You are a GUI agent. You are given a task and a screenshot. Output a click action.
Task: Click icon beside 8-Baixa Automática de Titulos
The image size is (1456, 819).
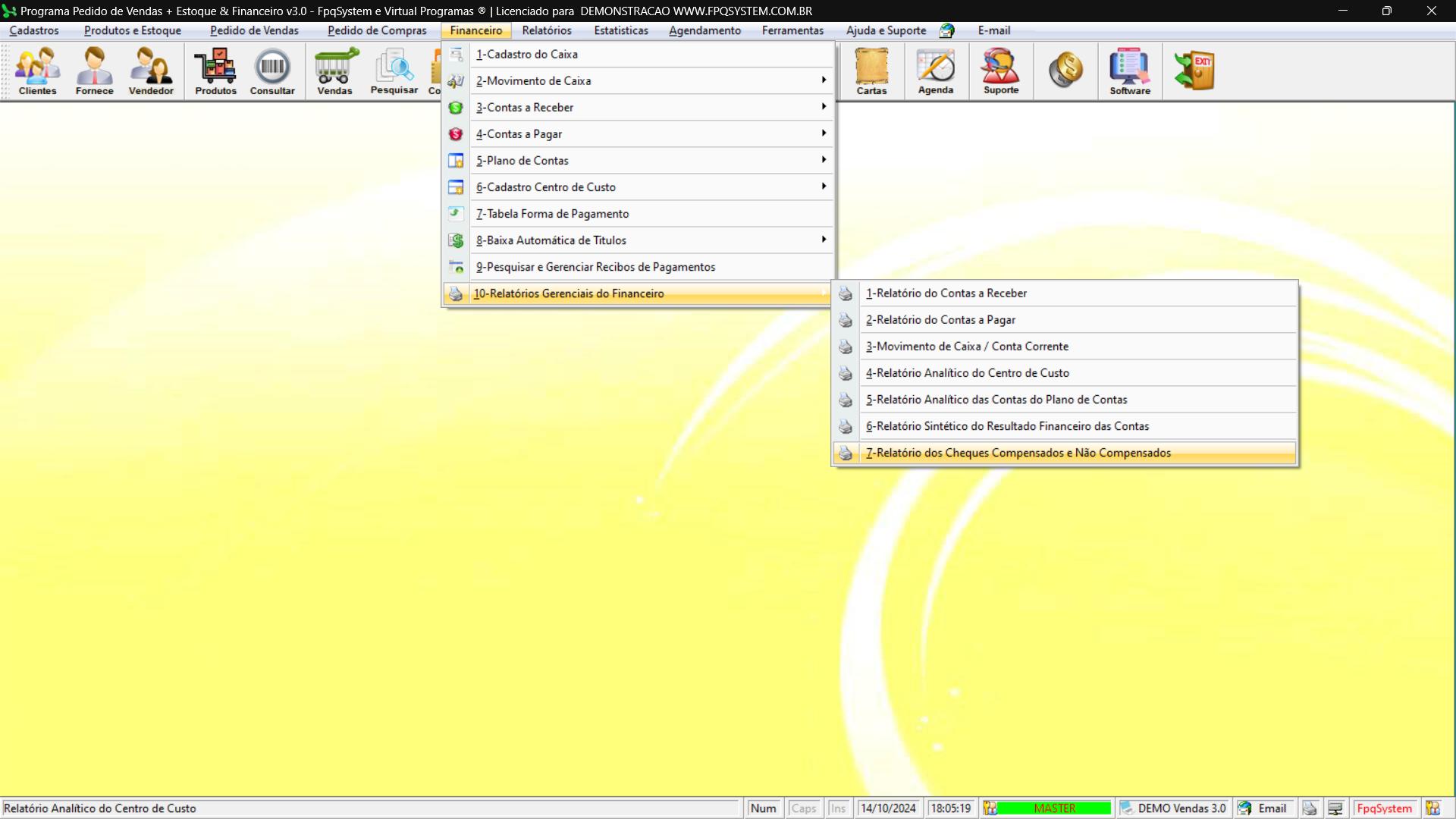(455, 240)
